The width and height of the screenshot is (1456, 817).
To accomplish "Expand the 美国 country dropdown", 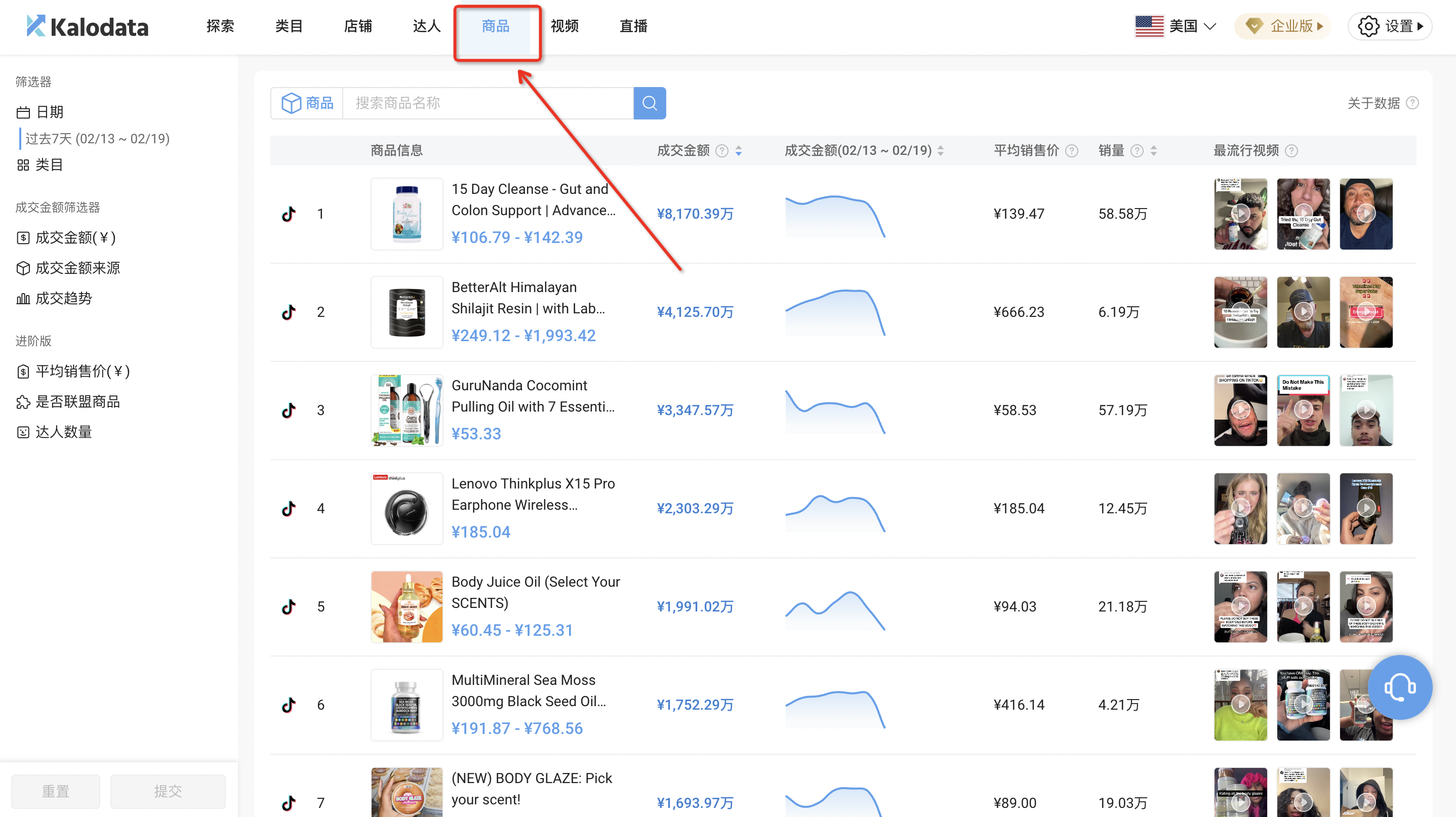I will (x=1176, y=26).
